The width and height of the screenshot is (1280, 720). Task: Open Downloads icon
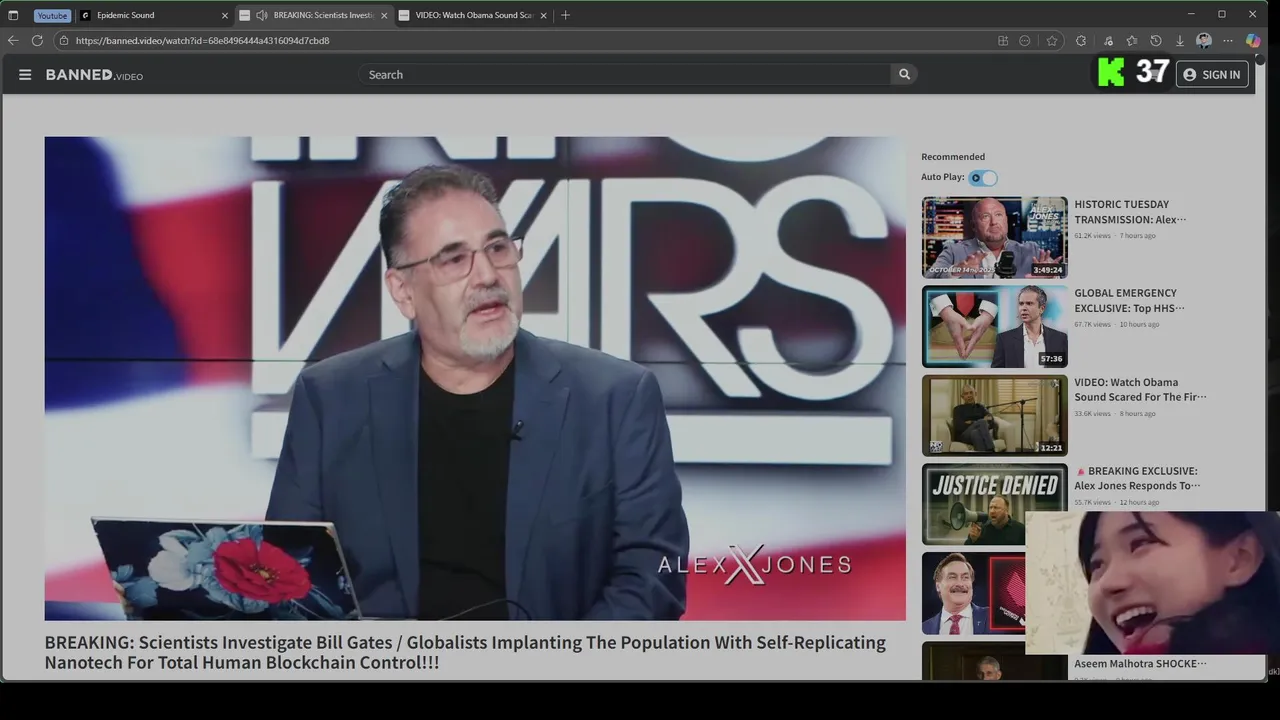1180,41
